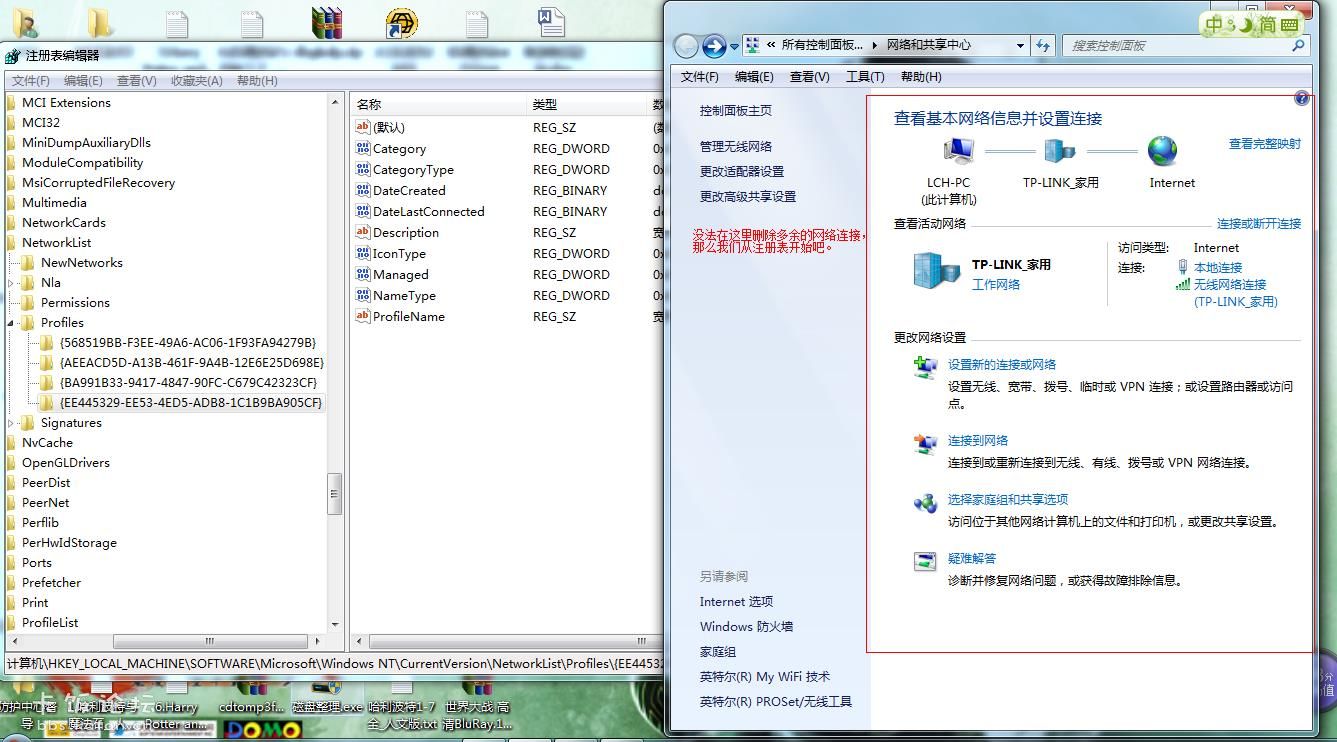
Task: Expand the Nla registry key
Action: coord(12,283)
